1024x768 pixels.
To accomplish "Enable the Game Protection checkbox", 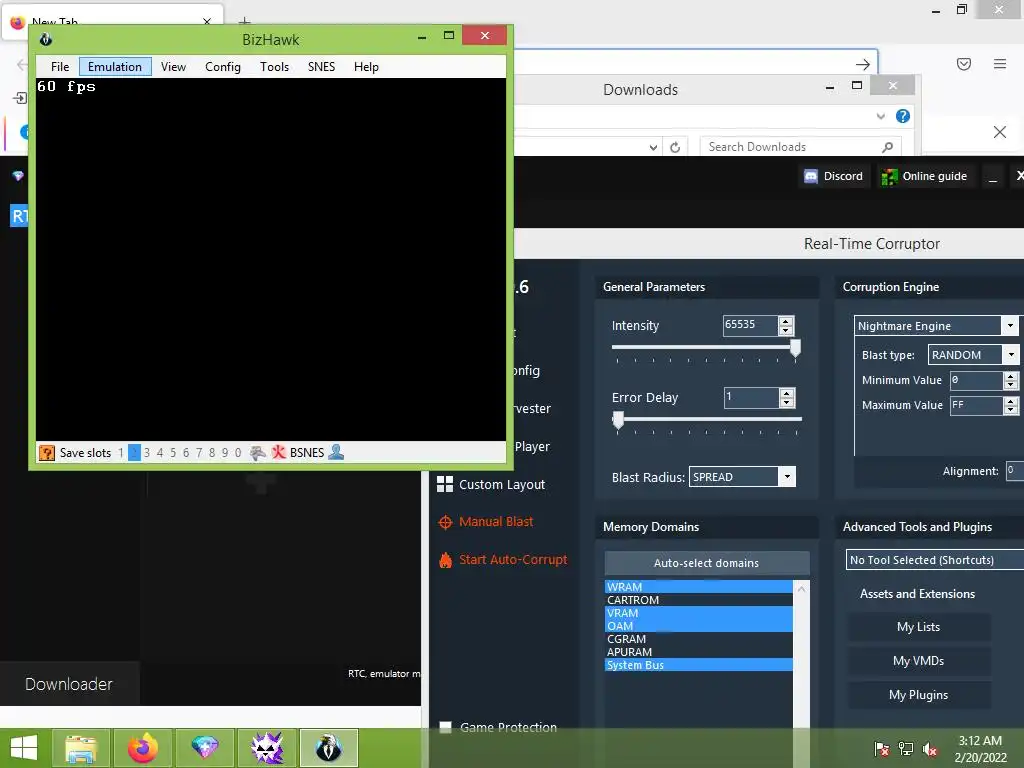I will pos(445,728).
